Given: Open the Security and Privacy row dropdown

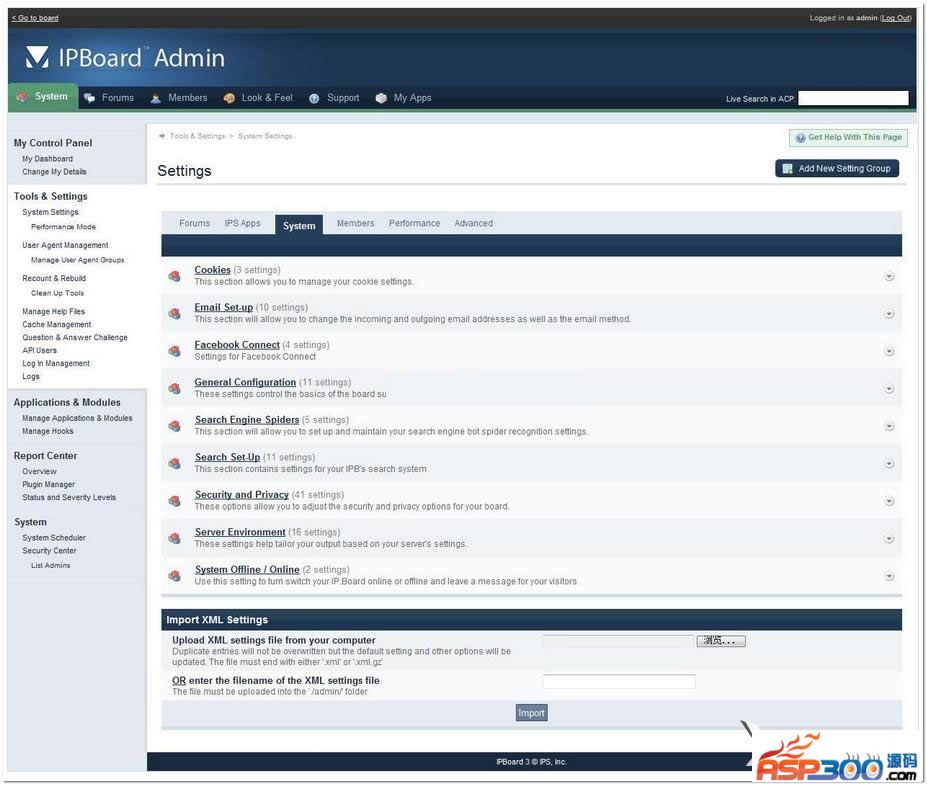Looking at the screenshot, I should tap(889, 501).
